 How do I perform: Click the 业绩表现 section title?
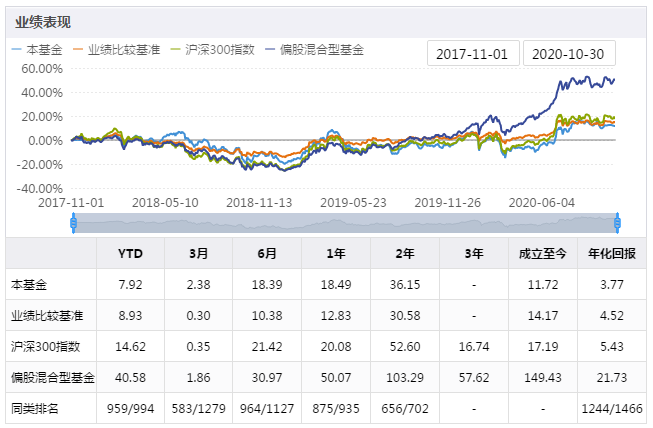pos(43,22)
